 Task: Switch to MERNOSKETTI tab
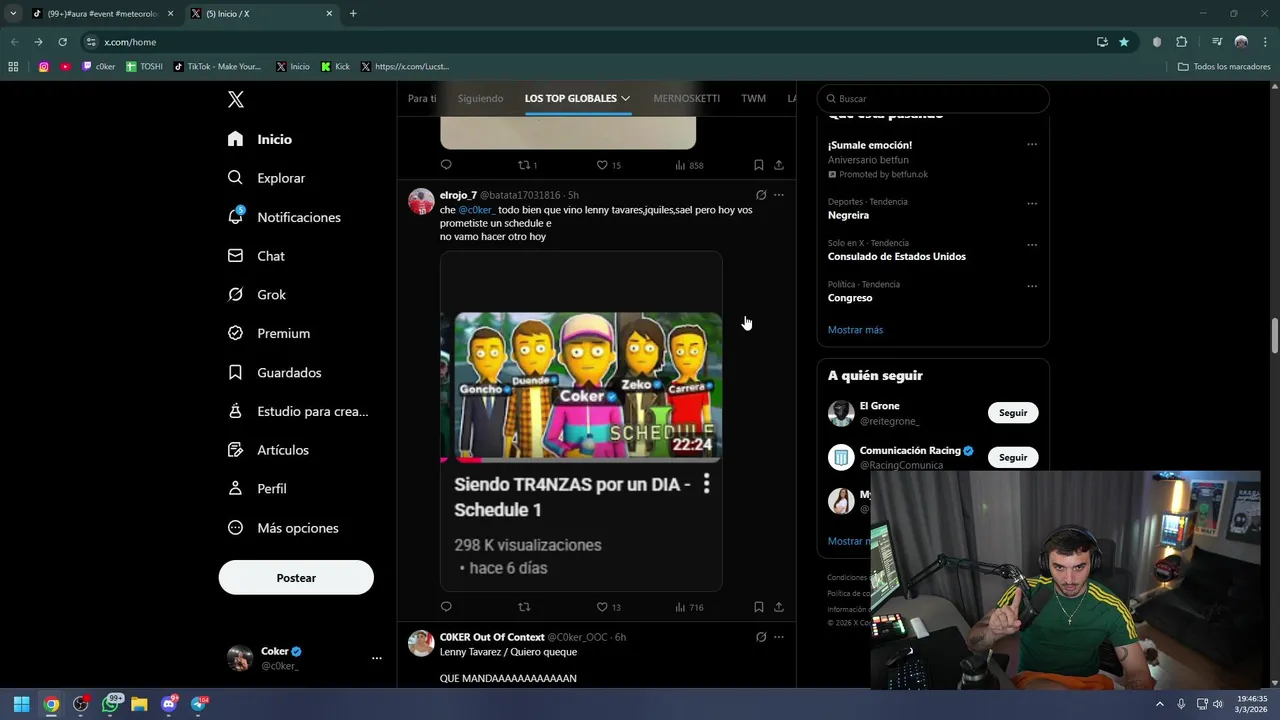click(686, 99)
